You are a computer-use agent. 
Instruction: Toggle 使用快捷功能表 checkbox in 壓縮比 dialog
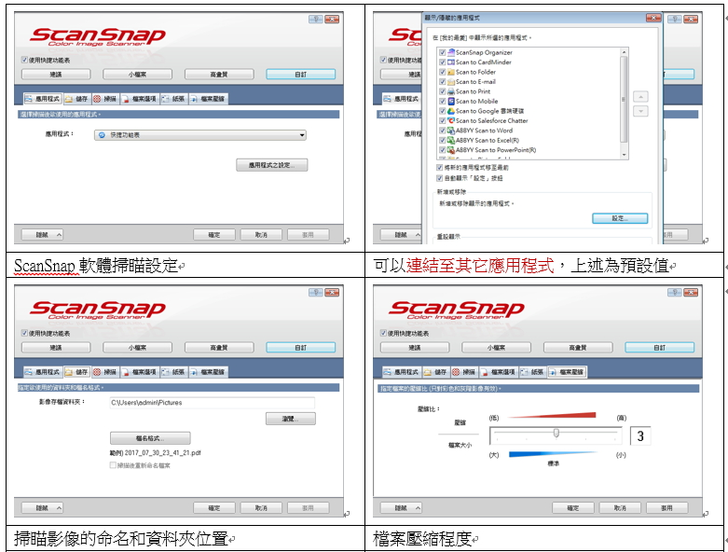(x=384, y=333)
